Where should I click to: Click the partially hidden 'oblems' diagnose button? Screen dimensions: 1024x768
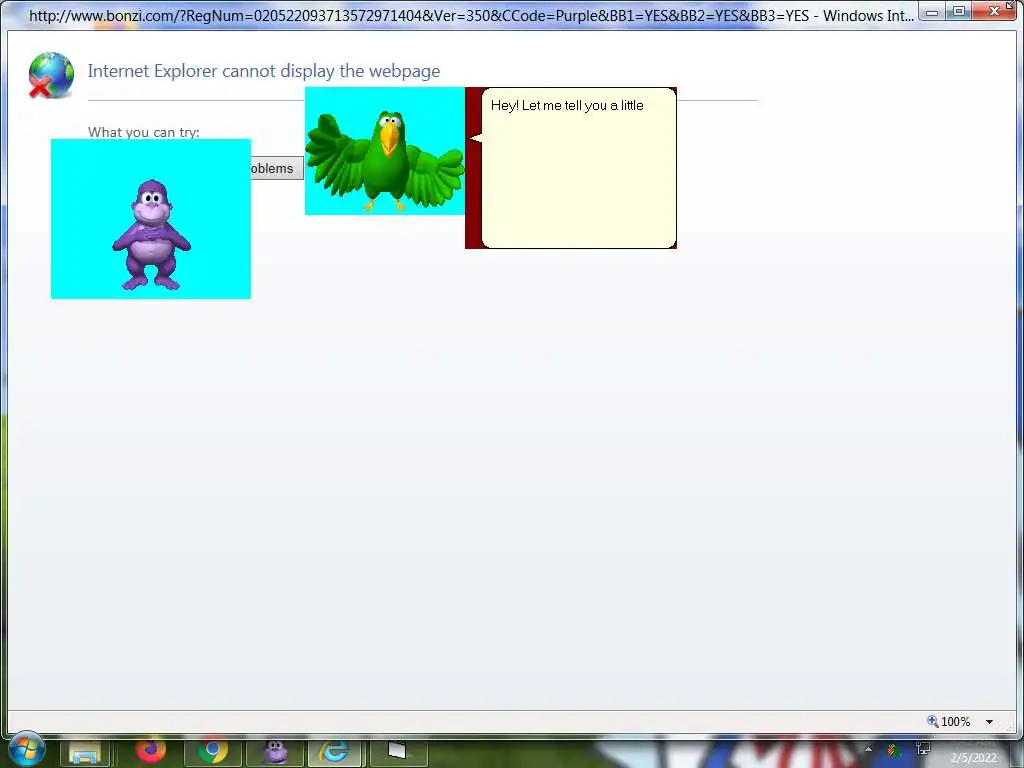point(277,168)
